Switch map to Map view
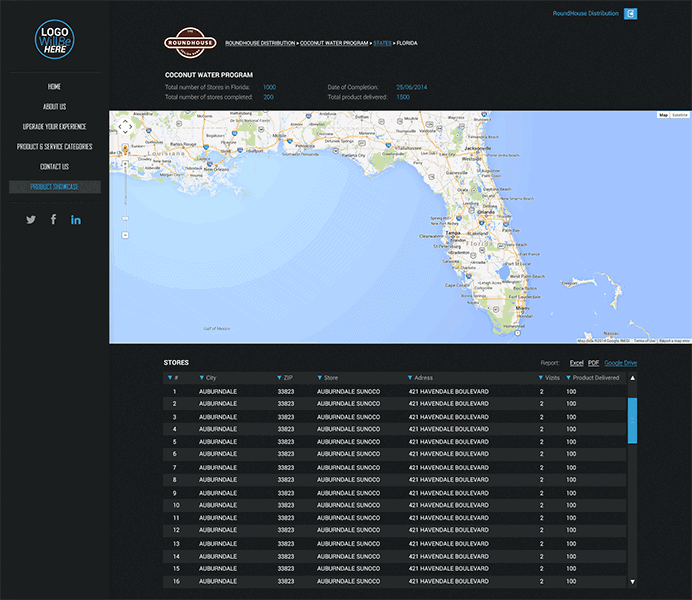692x600 pixels. coord(663,115)
